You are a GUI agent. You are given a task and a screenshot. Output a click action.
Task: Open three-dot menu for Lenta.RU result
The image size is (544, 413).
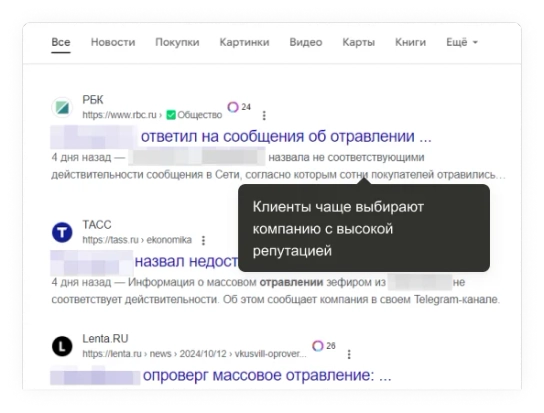349,354
